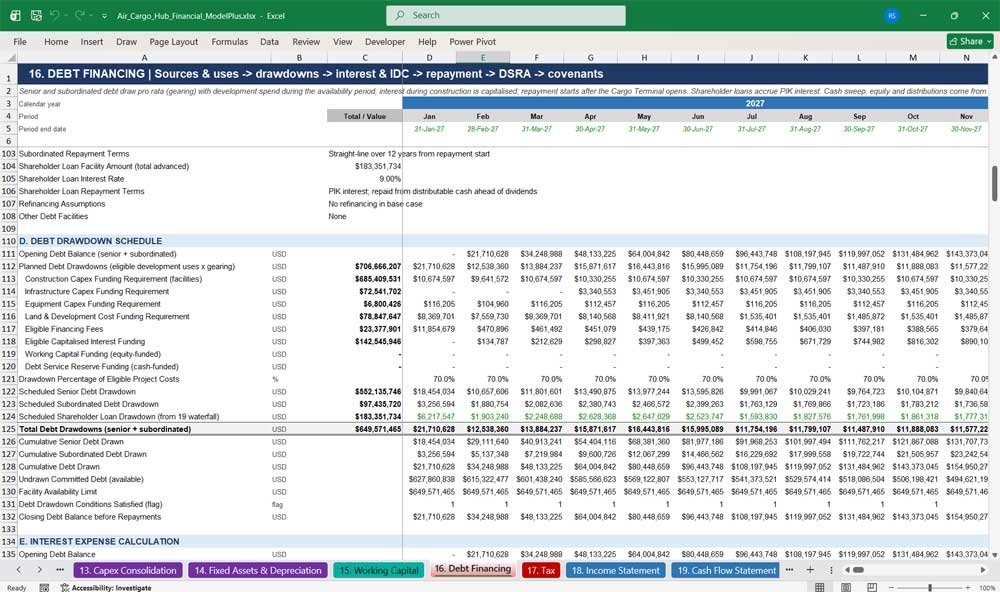This screenshot has width=1000, height=592.
Task: Select row header 125
Action: [8, 429]
